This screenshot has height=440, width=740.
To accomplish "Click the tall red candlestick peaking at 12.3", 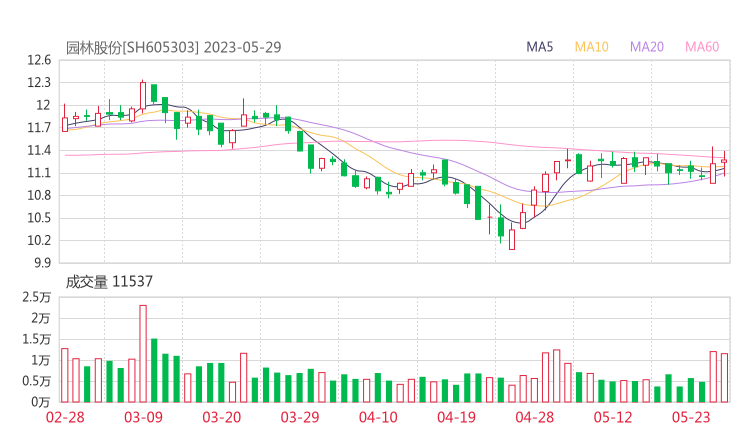I will pyautogui.click(x=143, y=96).
